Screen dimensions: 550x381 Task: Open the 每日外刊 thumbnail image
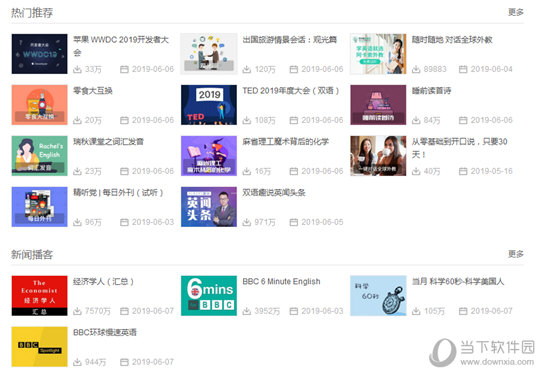(x=39, y=207)
